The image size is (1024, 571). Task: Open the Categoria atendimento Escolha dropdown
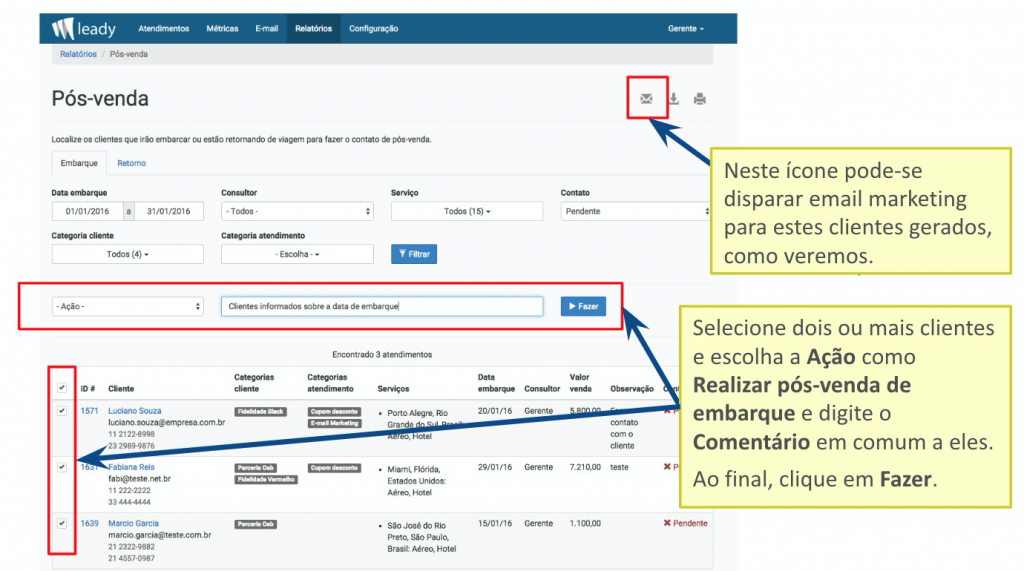click(x=297, y=254)
